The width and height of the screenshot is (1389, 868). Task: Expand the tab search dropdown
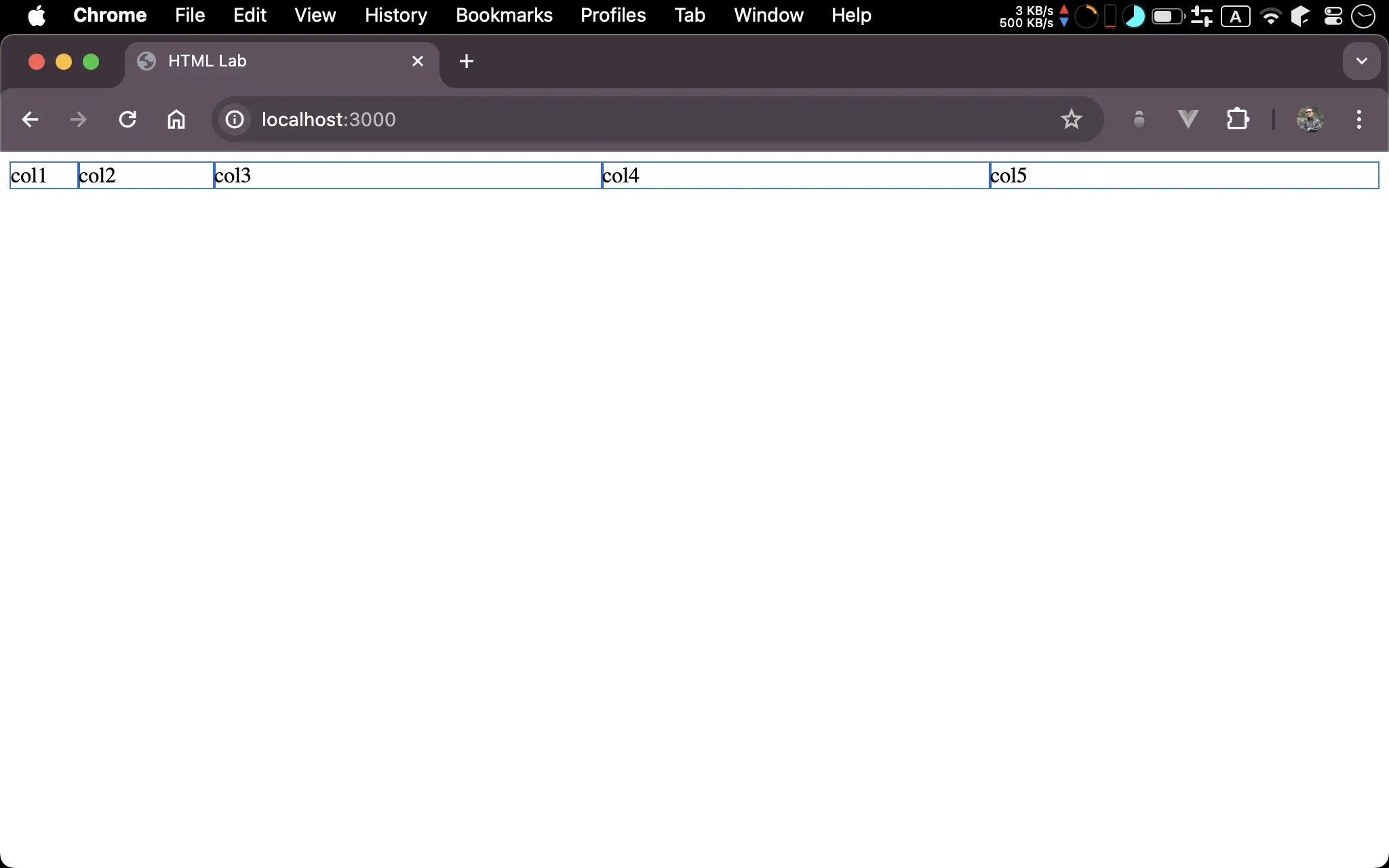(x=1361, y=61)
